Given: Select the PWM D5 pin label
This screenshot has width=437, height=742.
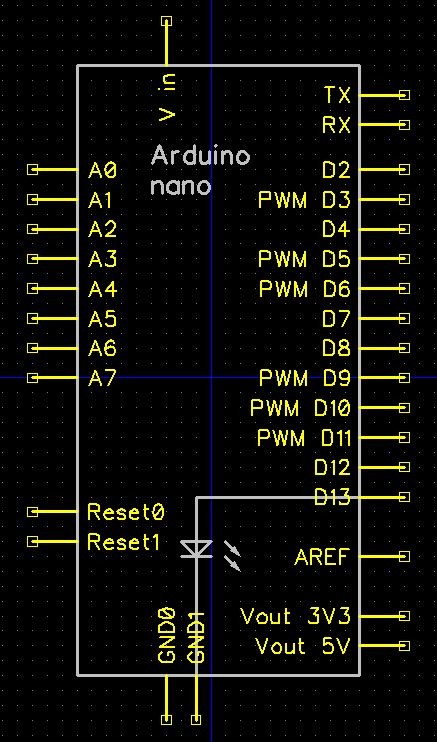Looking at the screenshot, I should pyautogui.click(x=304, y=259).
